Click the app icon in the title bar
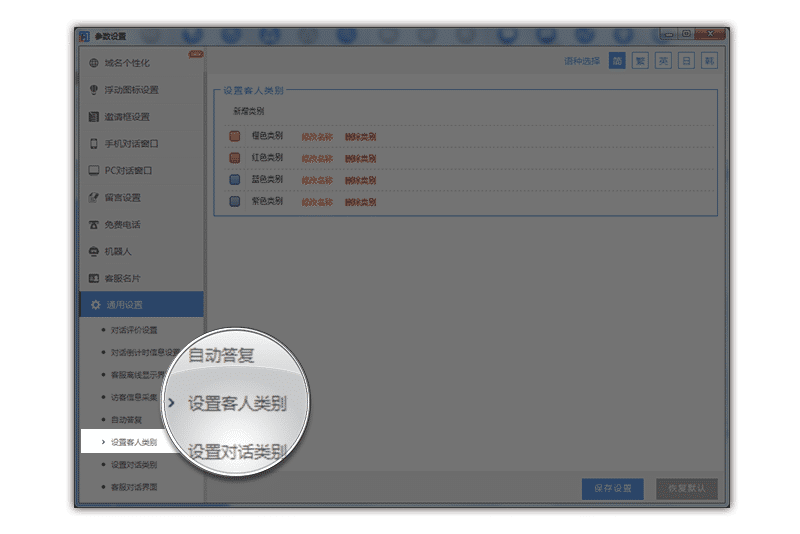The image size is (800, 534). 84,36
